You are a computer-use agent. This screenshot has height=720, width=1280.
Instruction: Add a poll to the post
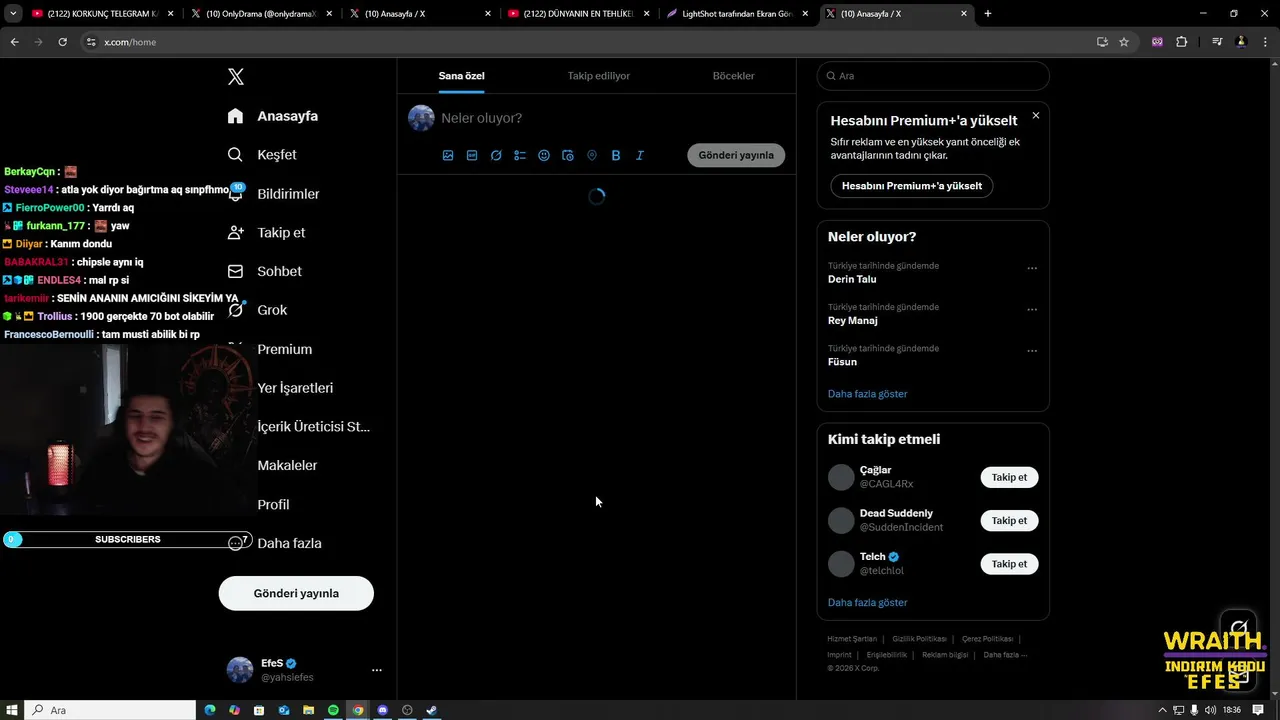tap(520, 155)
